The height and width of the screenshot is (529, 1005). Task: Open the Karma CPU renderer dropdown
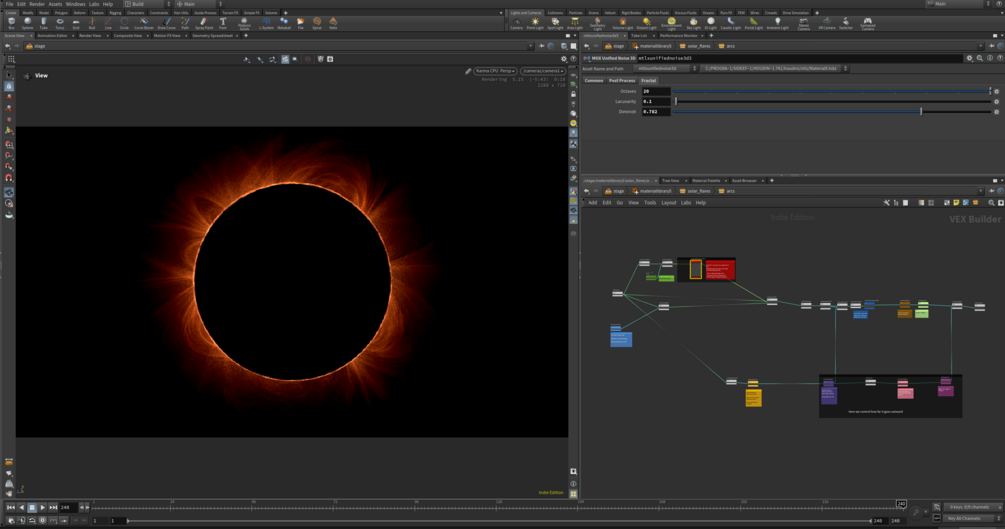click(495, 71)
